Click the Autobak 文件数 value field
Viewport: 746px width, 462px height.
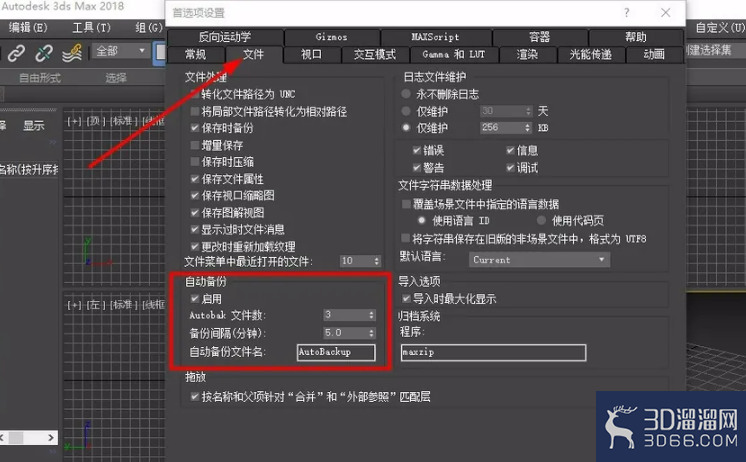pos(345,315)
